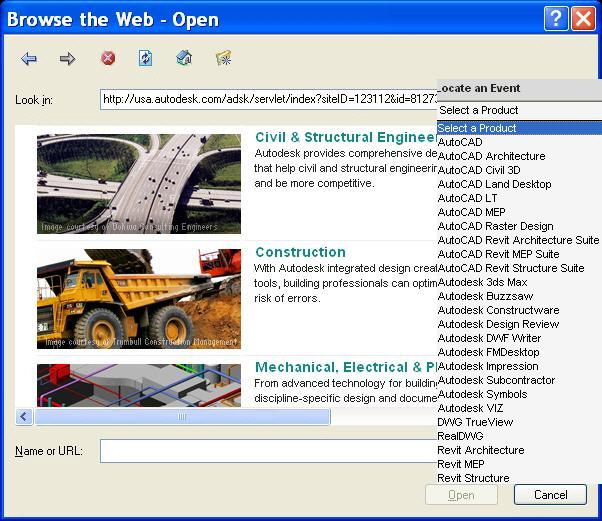Close the Browse the Web dialog
602x521 pixels.
(x=584, y=18)
